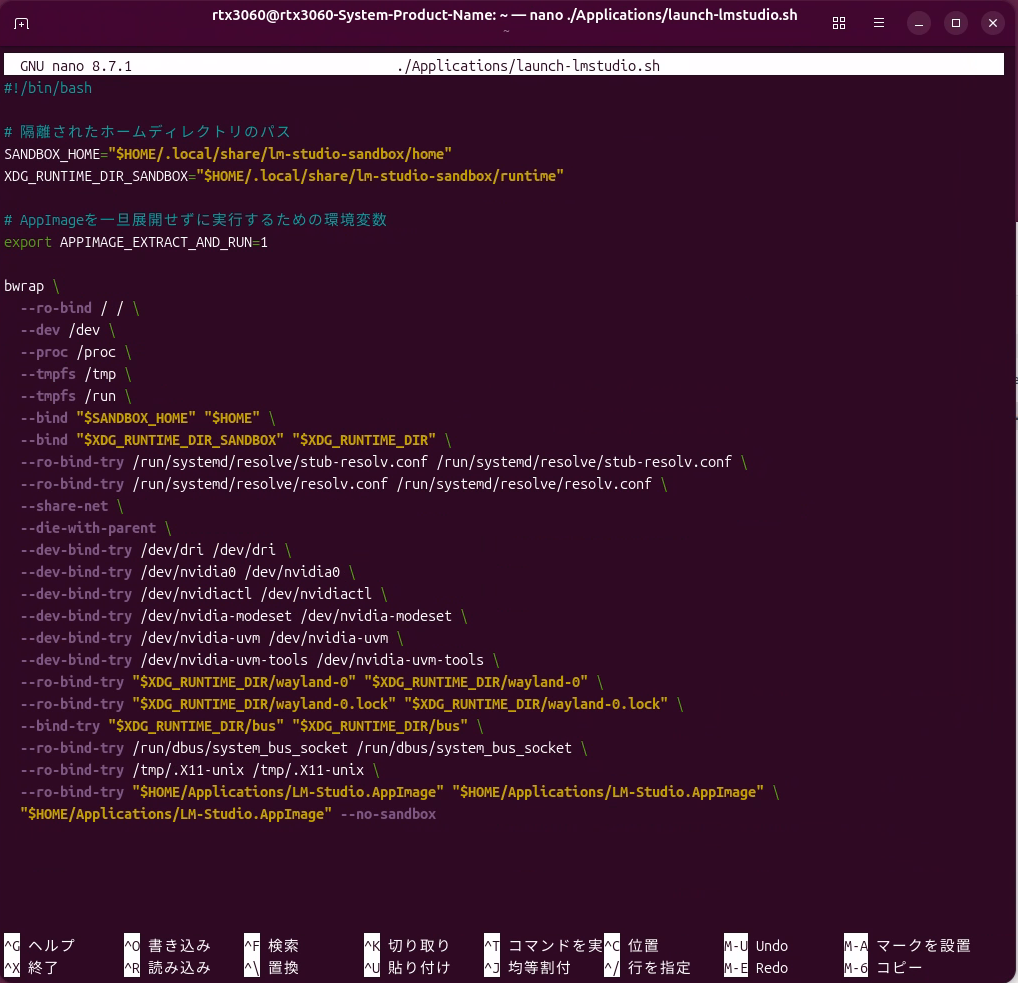Viewport: 1018px width, 983px height.
Task: Click the '--bind "$SANDBOX_HOME" "$HOME"' line
Action: click(148, 419)
